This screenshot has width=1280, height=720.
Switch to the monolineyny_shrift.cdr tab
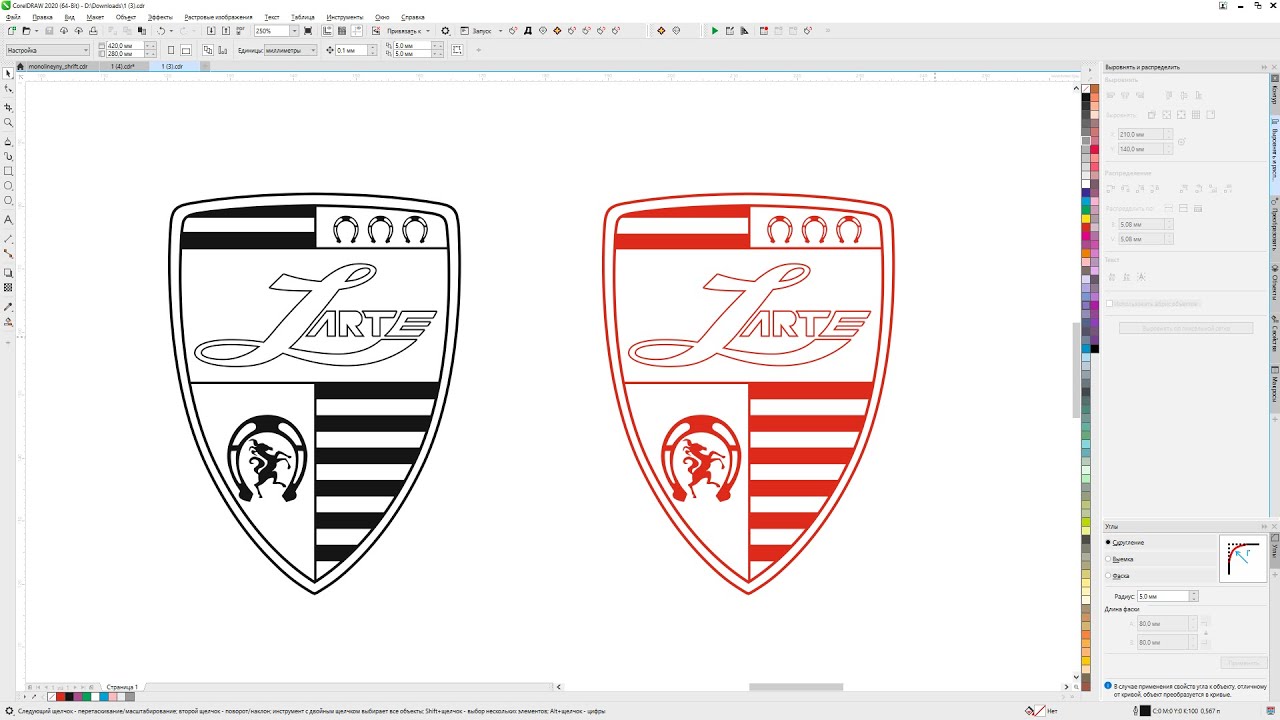[x=57, y=66]
